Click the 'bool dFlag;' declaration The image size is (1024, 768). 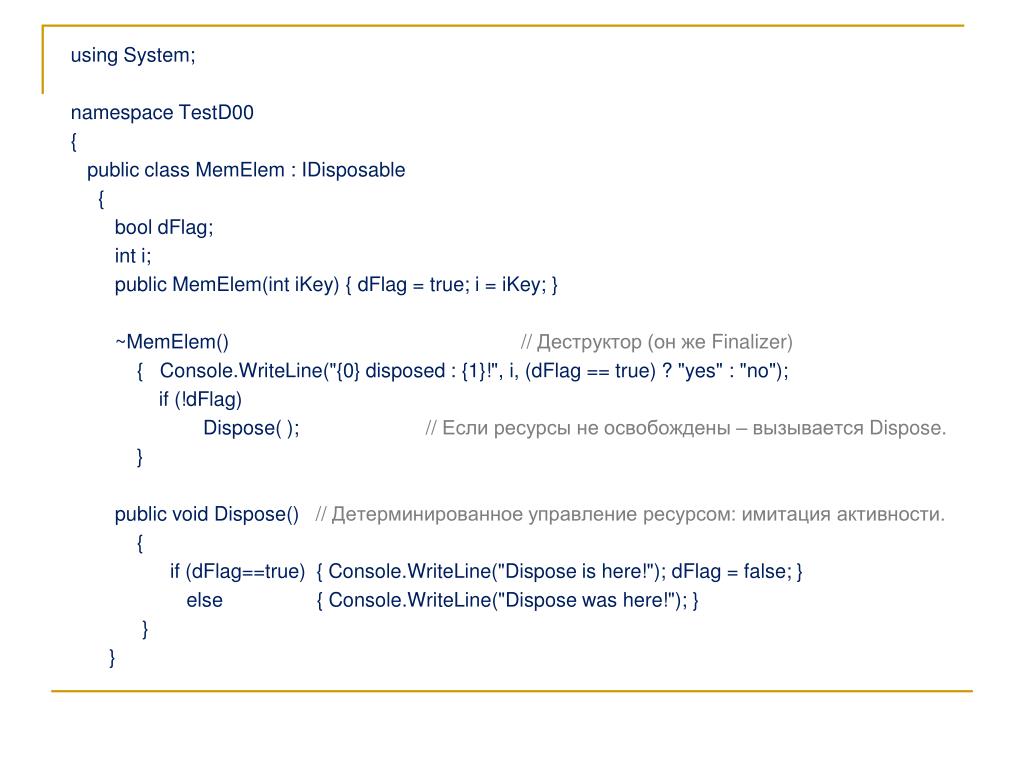point(164,227)
